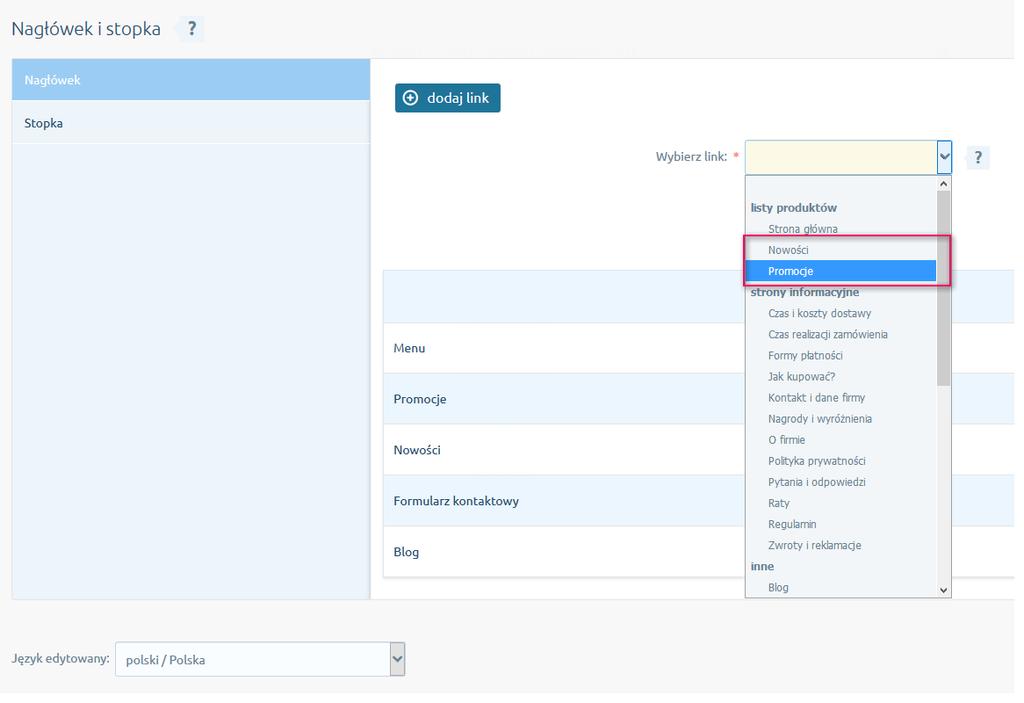
Task: Click the dropdown list scroll down arrow
Action: click(x=943, y=590)
